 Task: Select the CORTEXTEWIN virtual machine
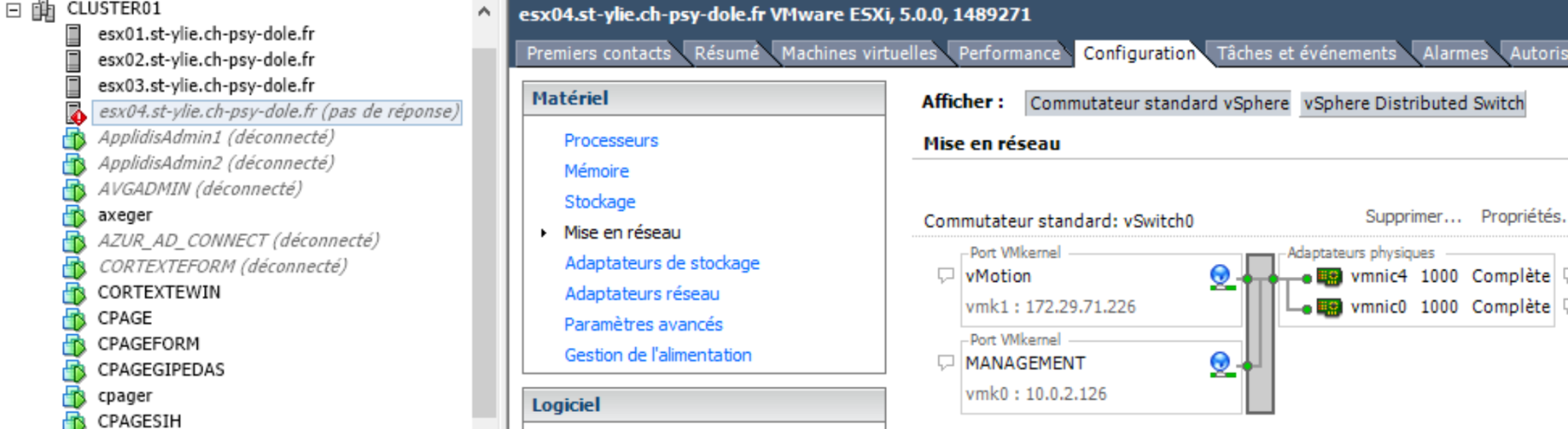tap(159, 293)
